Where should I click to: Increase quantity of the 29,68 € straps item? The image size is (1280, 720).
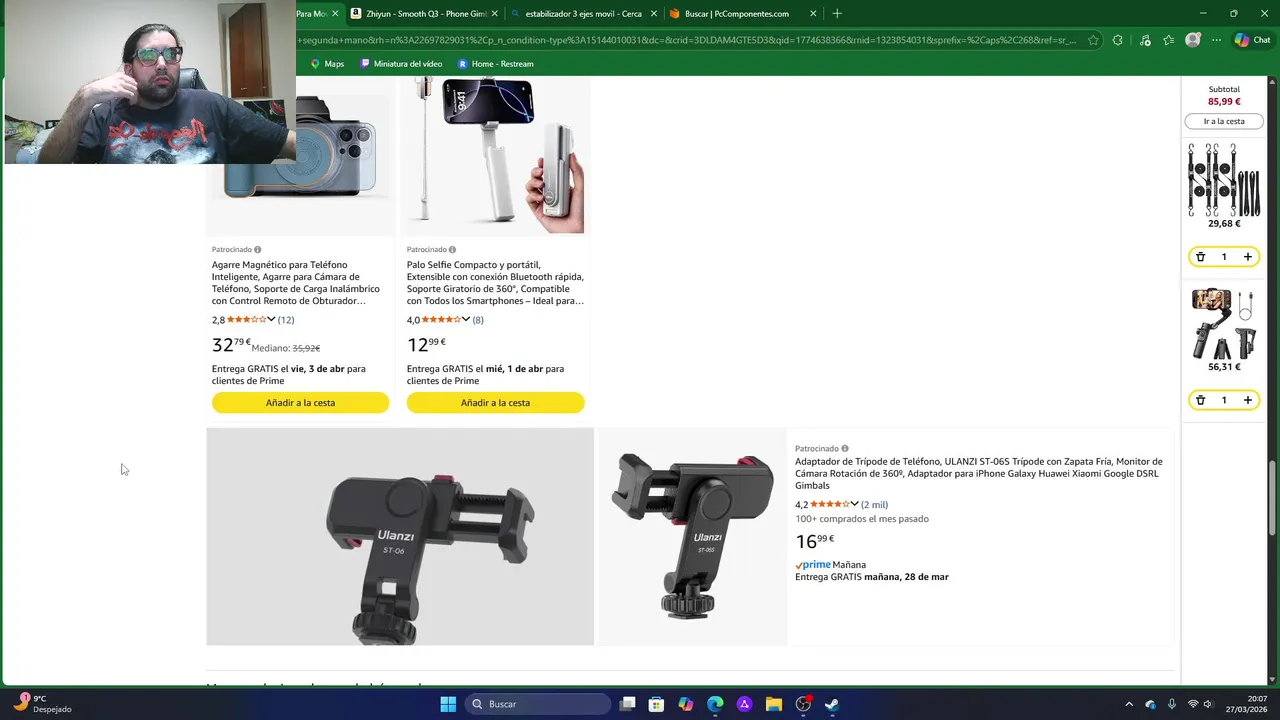(x=1248, y=257)
